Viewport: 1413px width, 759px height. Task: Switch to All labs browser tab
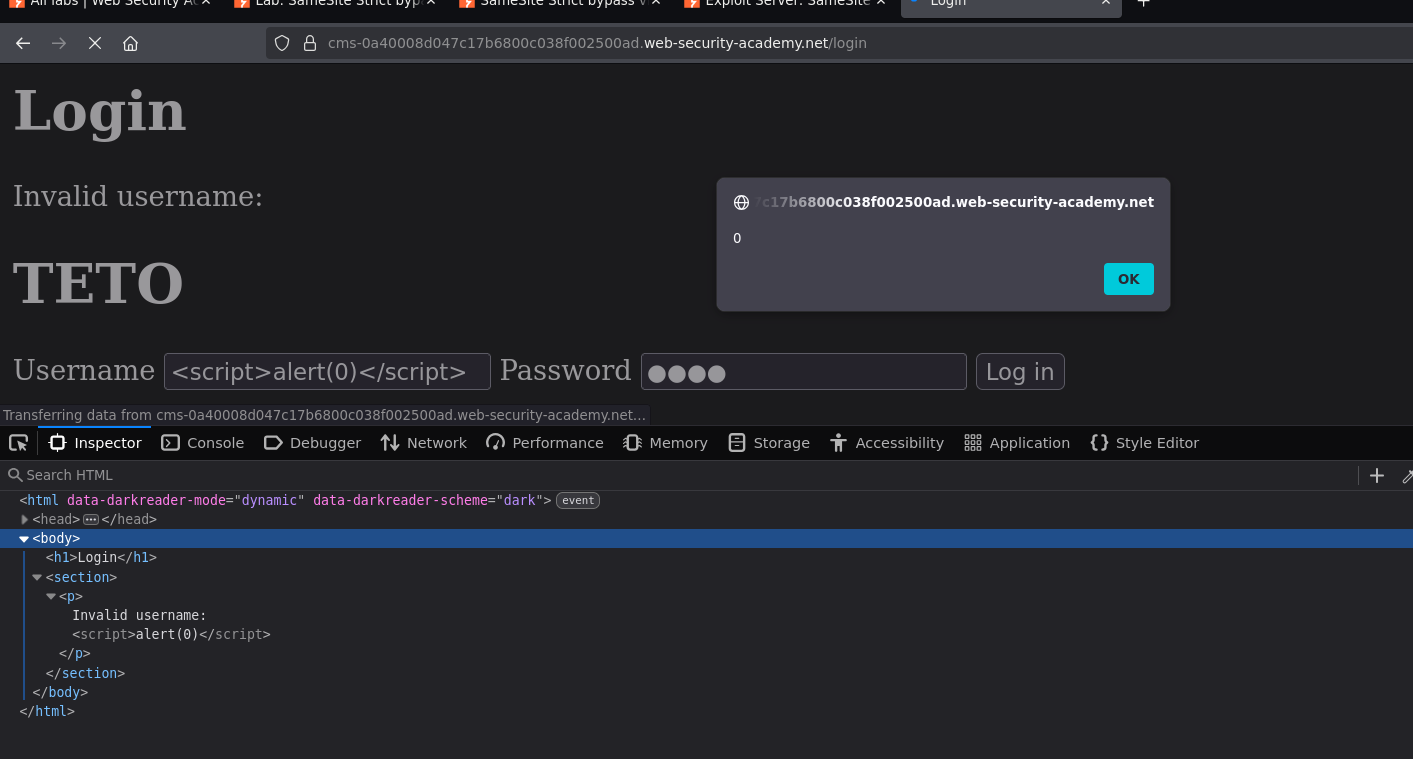click(x=110, y=3)
